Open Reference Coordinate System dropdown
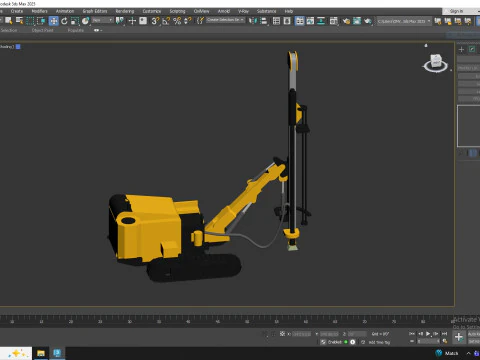Screen dimensions: 480x360 pyautogui.click(x=103, y=20)
